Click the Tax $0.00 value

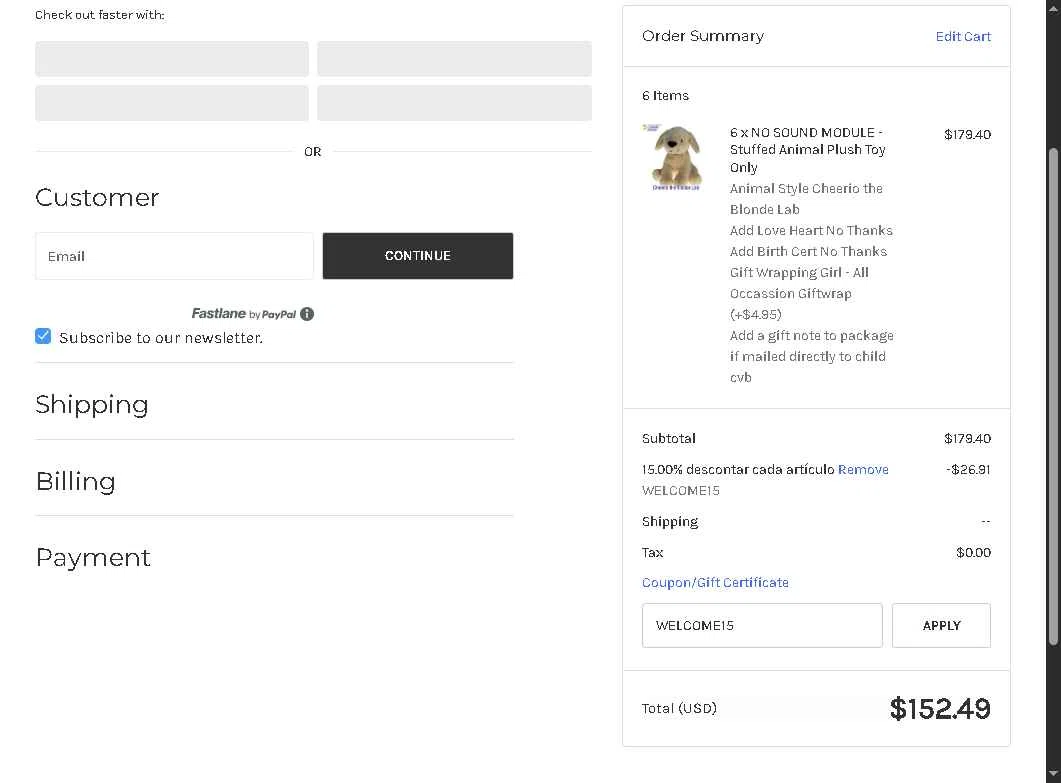(973, 552)
